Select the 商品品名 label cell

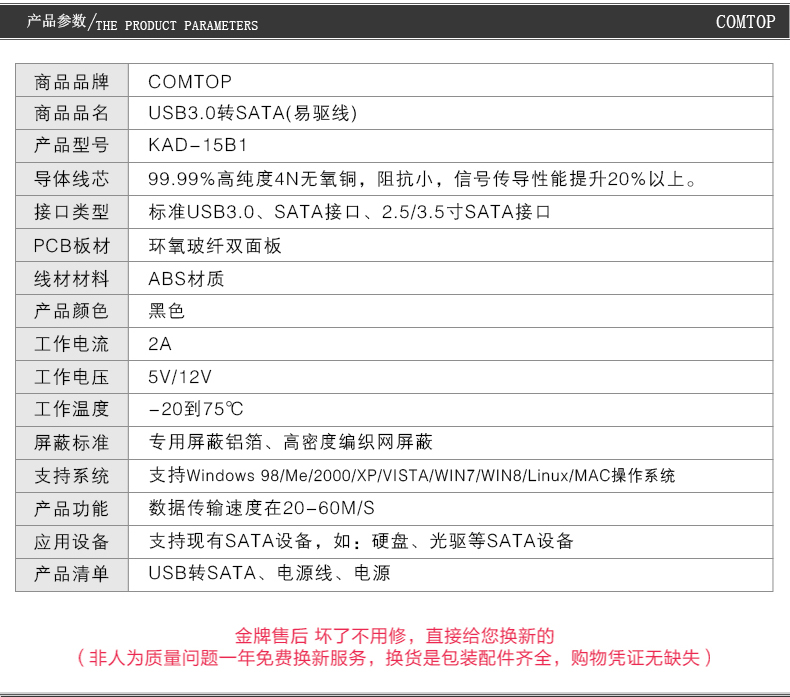[x=72, y=113]
